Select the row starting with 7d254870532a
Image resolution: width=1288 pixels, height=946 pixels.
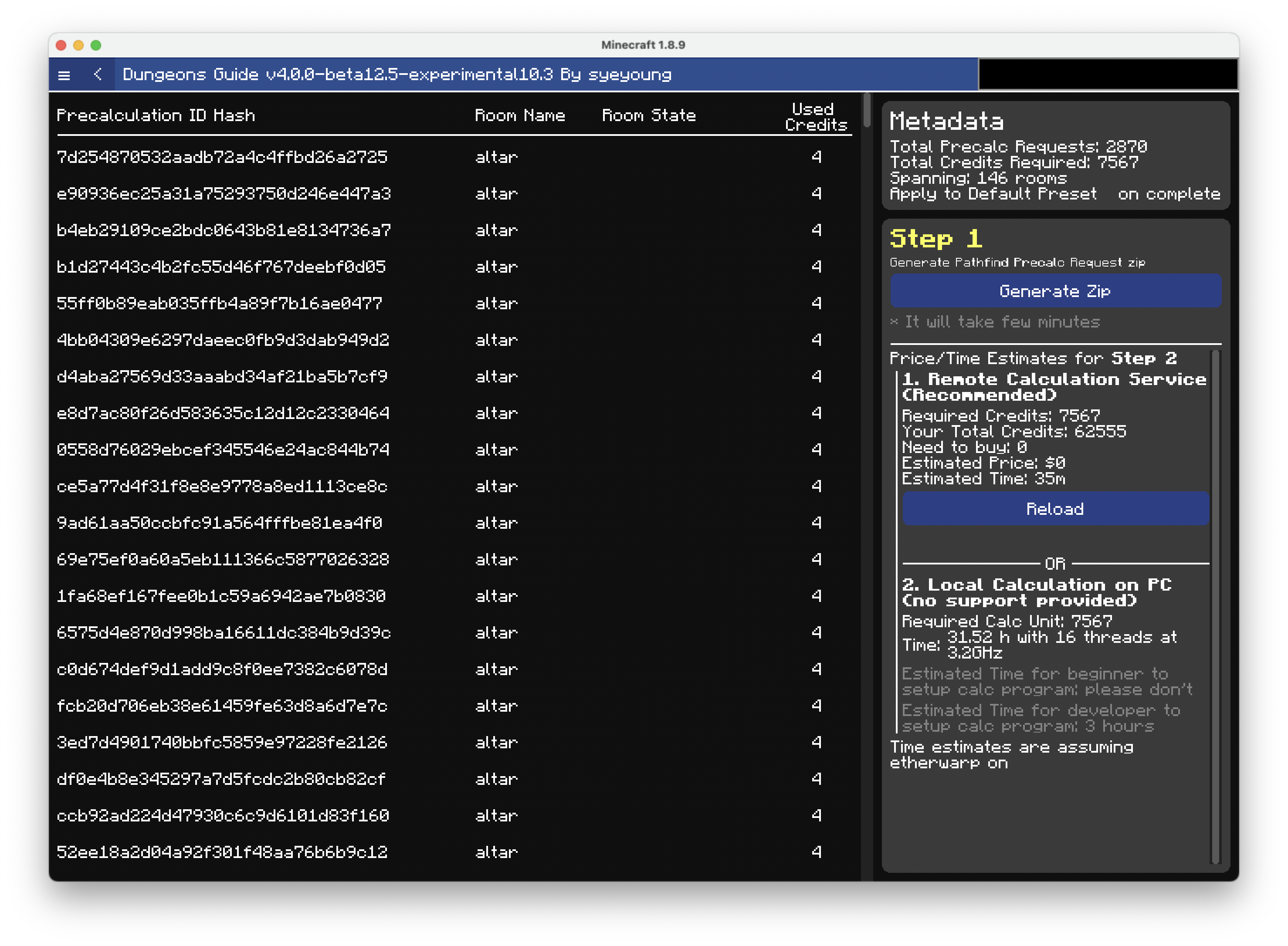(401, 157)
